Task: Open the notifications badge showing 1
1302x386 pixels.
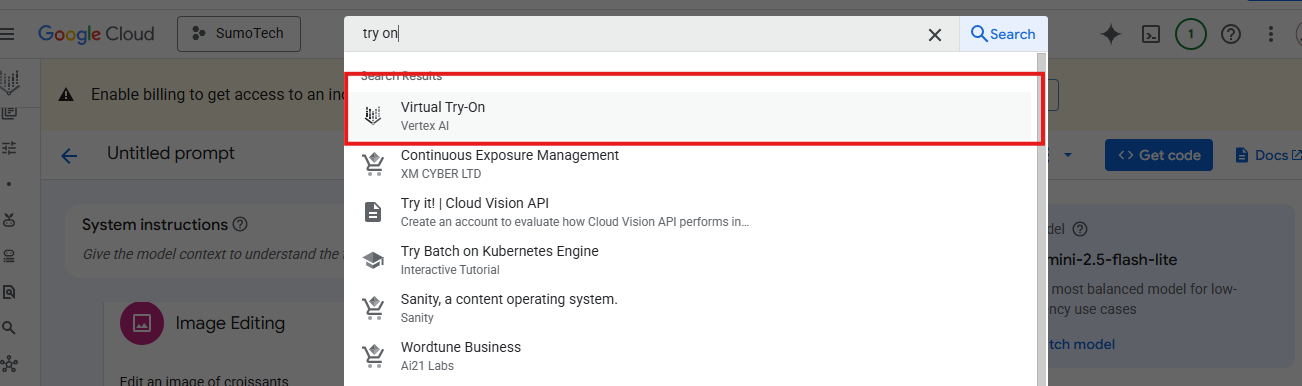Action: 1190,34
